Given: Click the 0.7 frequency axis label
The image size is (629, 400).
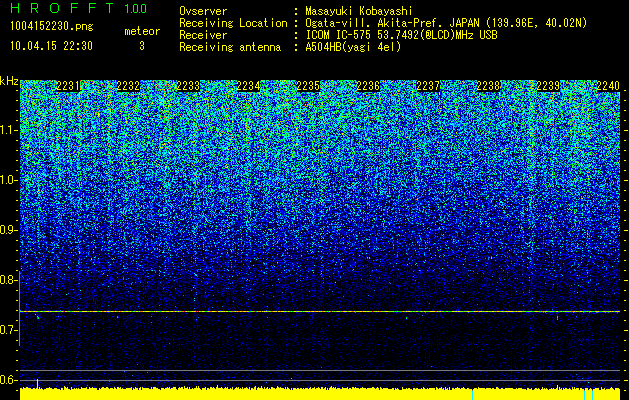Looking at the screenshot, I should pos(9,330).
